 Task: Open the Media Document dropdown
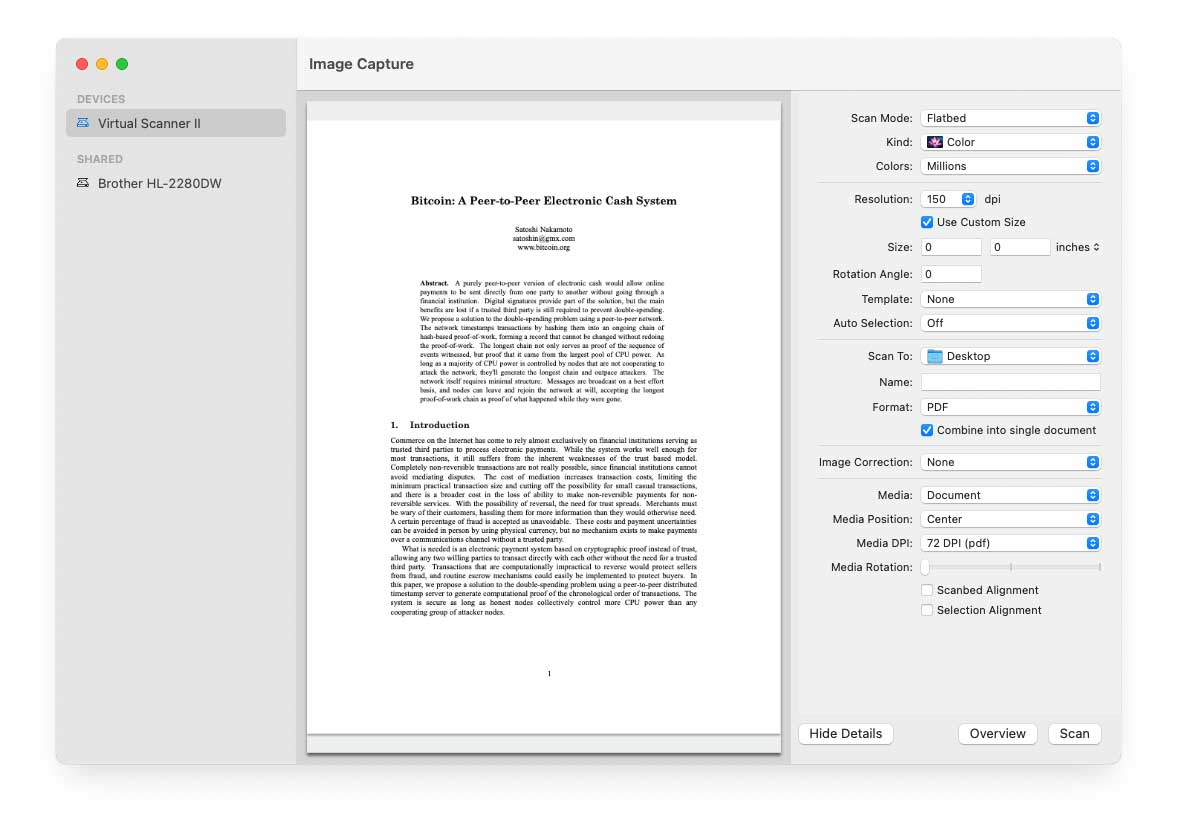pos(1010,495)
